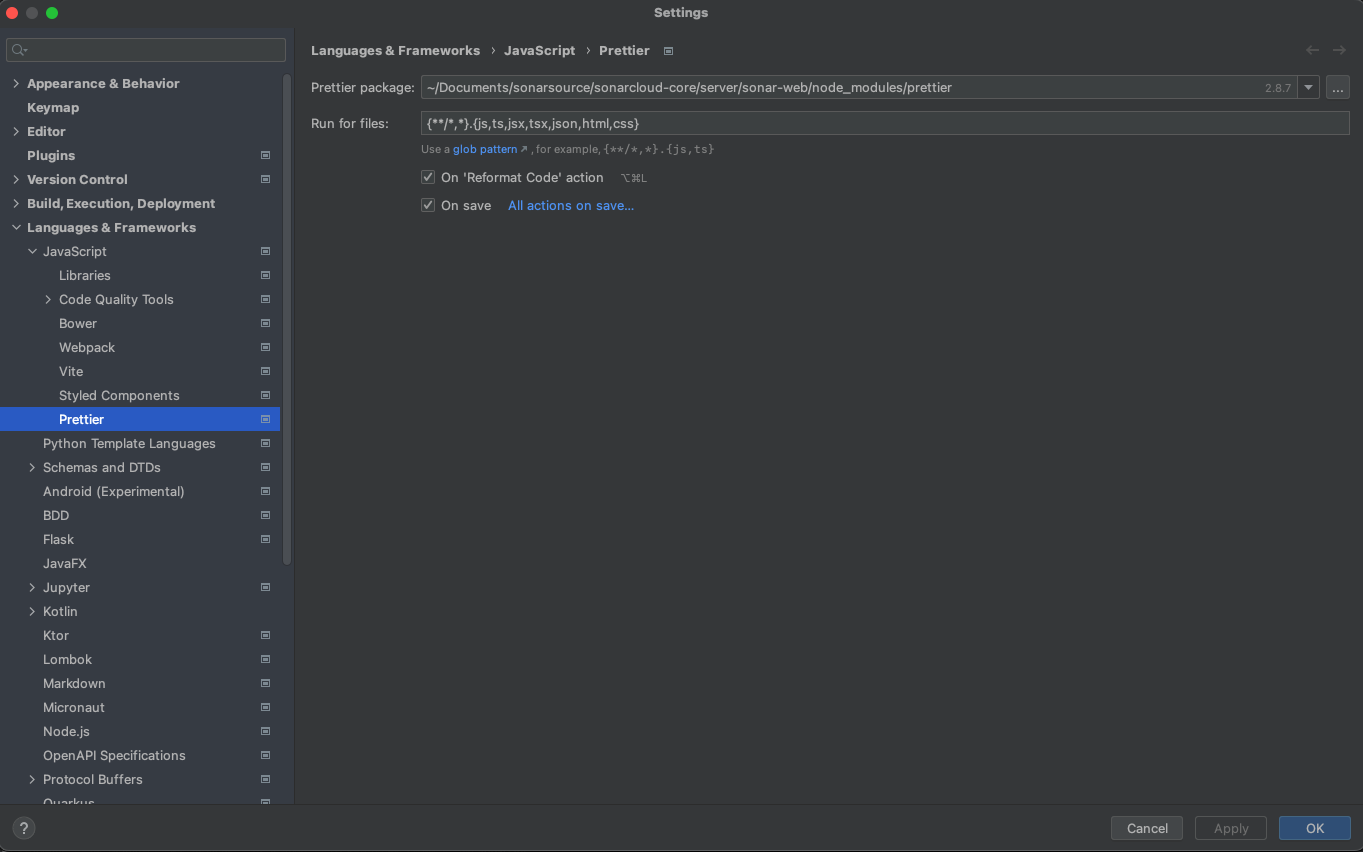Expand the Editor section
Screen dimensions: 1363x852
click(x=16, y=131)
